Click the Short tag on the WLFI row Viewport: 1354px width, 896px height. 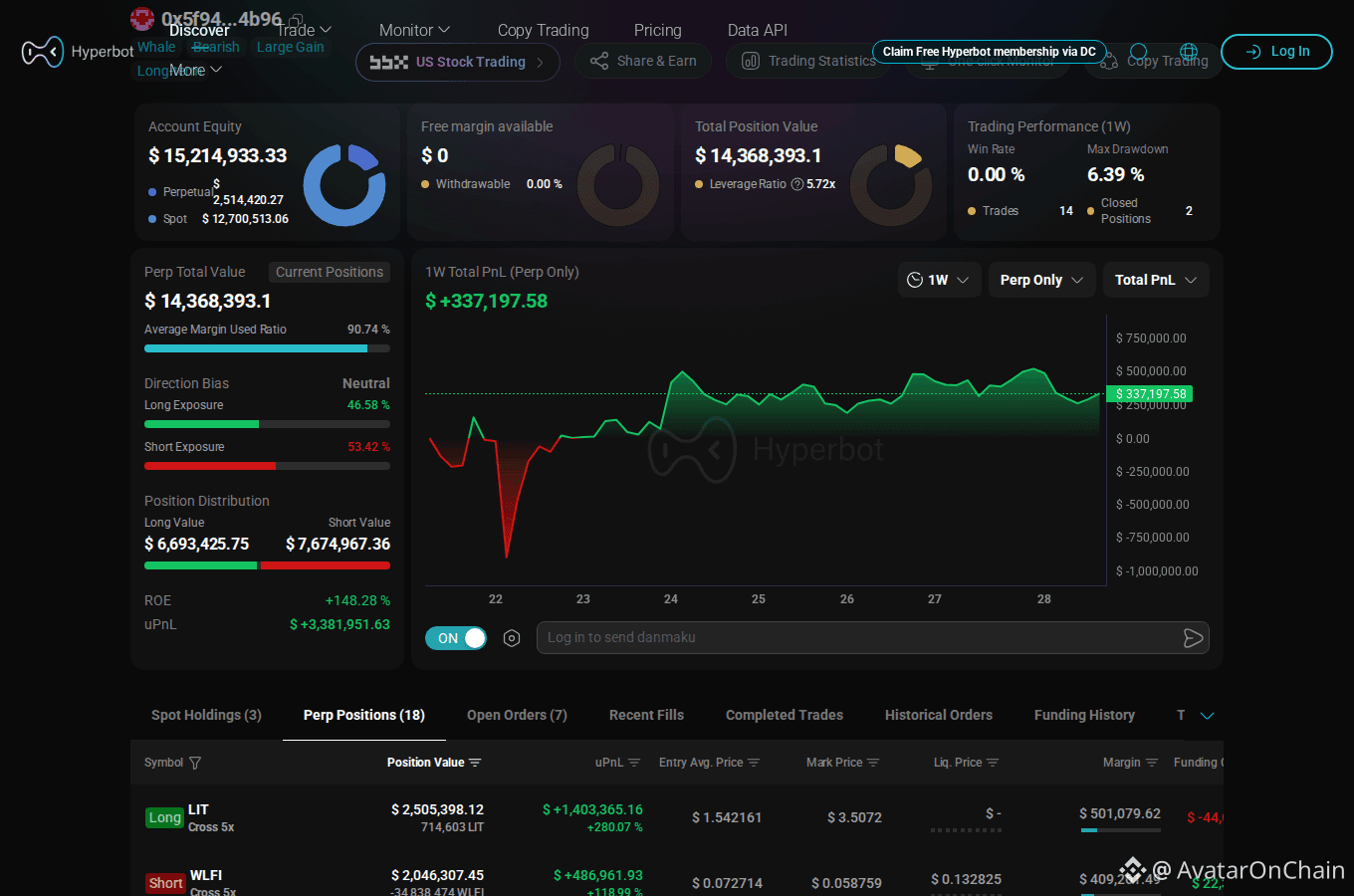[x=165, y=883]
